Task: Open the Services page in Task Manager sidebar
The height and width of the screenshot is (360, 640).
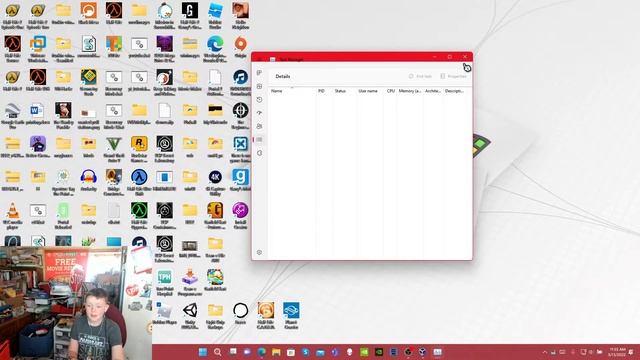Action: pyautogui.click(x=259, y=153)
